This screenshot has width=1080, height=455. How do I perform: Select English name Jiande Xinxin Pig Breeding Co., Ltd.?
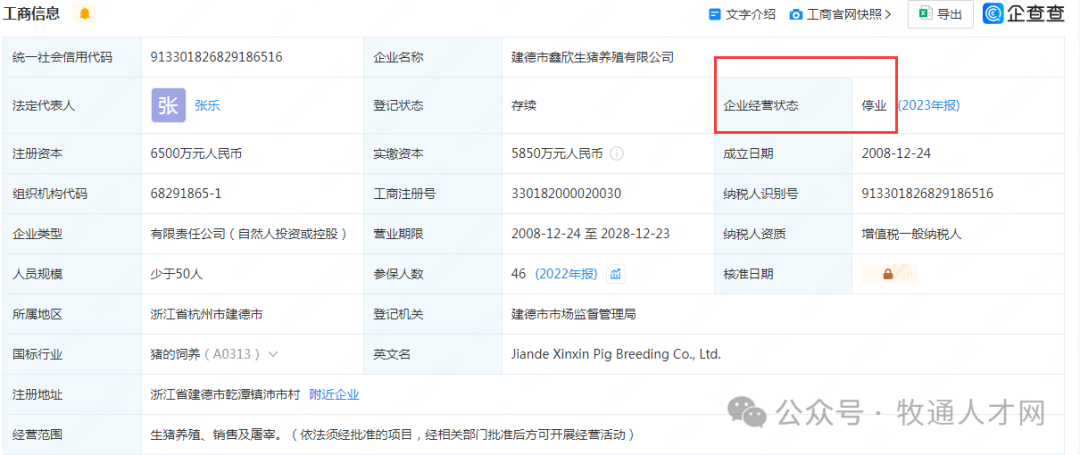pyautogui.click(x=616, y=355)
